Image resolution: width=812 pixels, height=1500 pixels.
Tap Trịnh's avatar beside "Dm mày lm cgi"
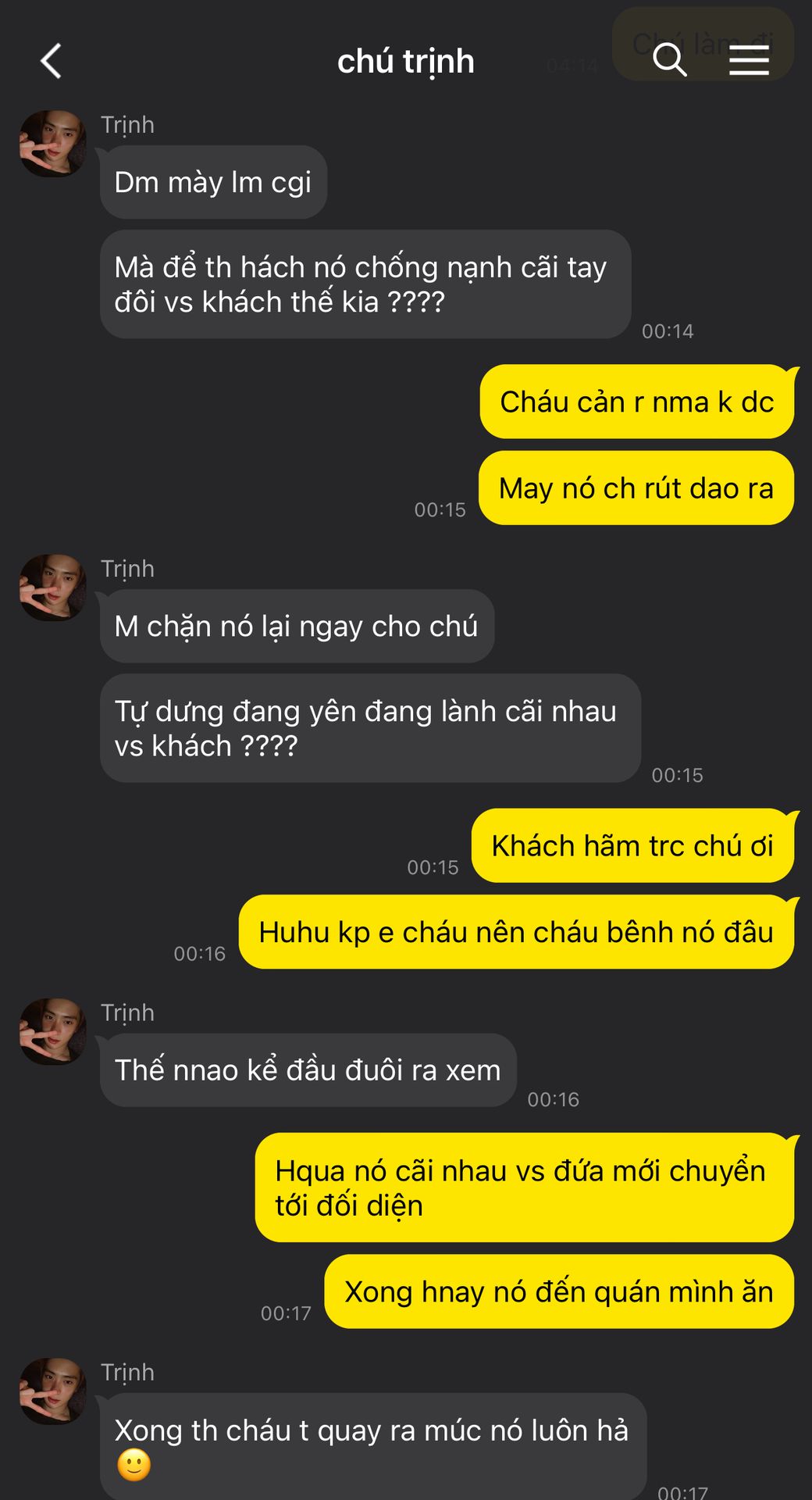pyautogui.click(x=53, y=144)
